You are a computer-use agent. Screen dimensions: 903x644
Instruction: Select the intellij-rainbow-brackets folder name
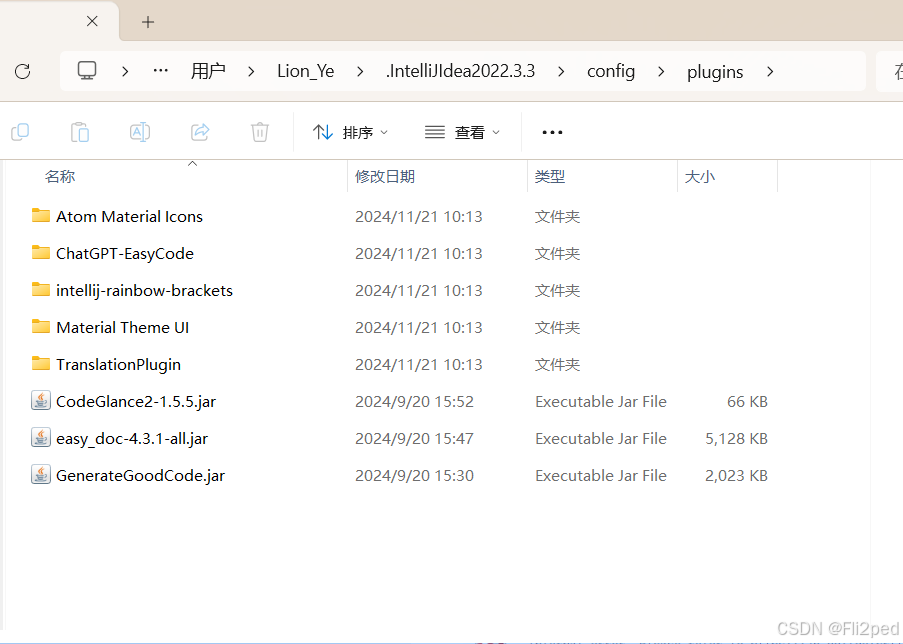pyautogui.click(x=144, y=290)
